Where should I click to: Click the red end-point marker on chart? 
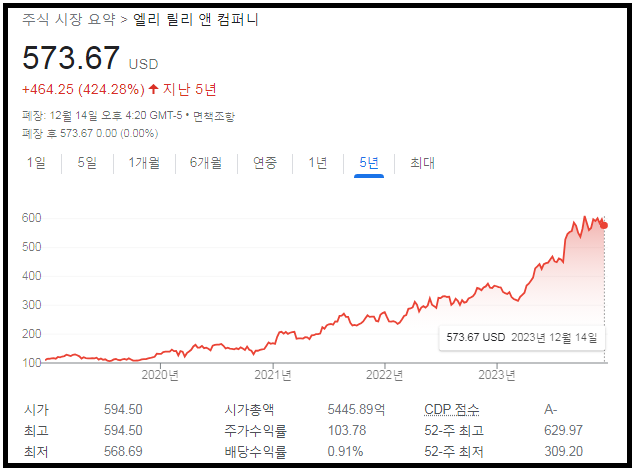point(604,225)
